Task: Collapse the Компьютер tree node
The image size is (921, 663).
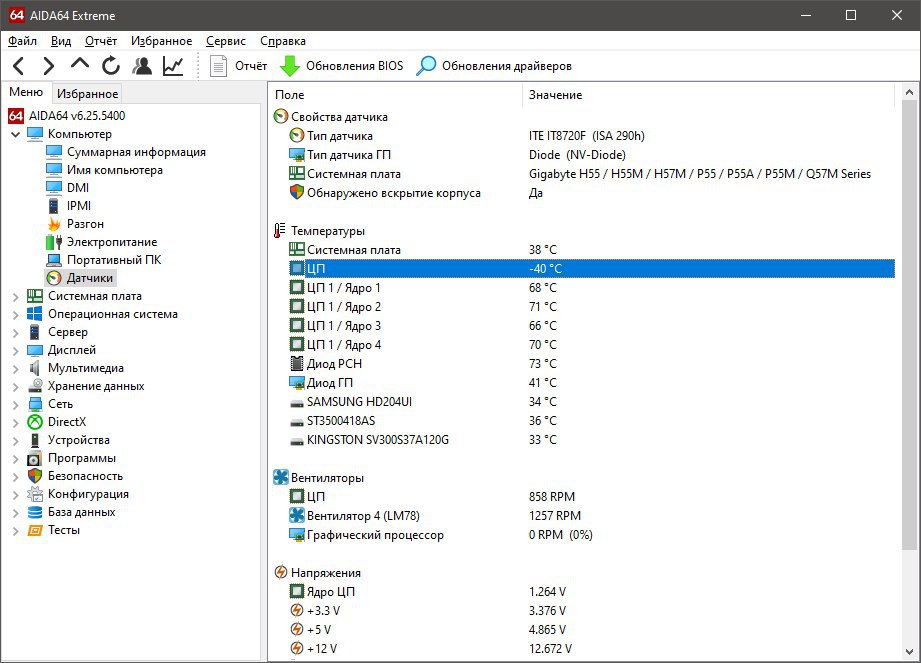Action: [x=16, y=134]
